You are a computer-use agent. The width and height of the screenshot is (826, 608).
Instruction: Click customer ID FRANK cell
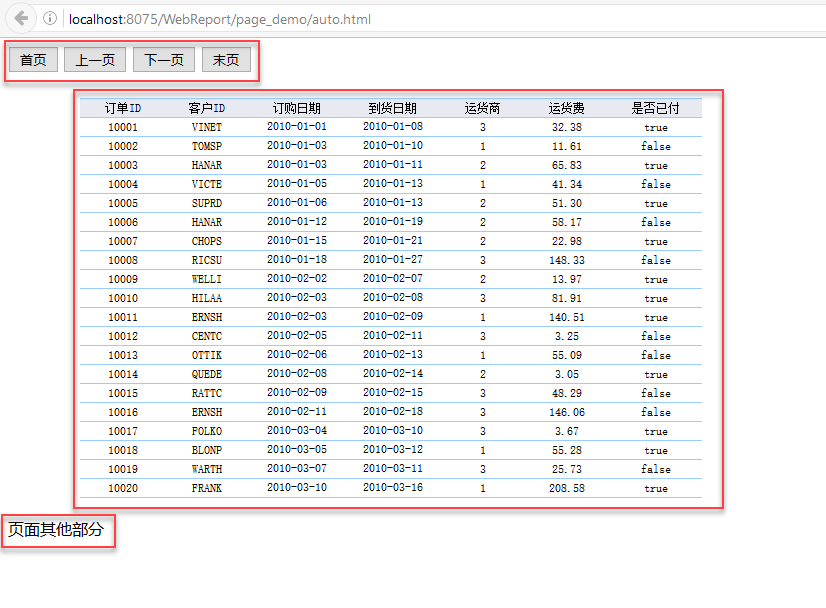(x=207, y=488)
